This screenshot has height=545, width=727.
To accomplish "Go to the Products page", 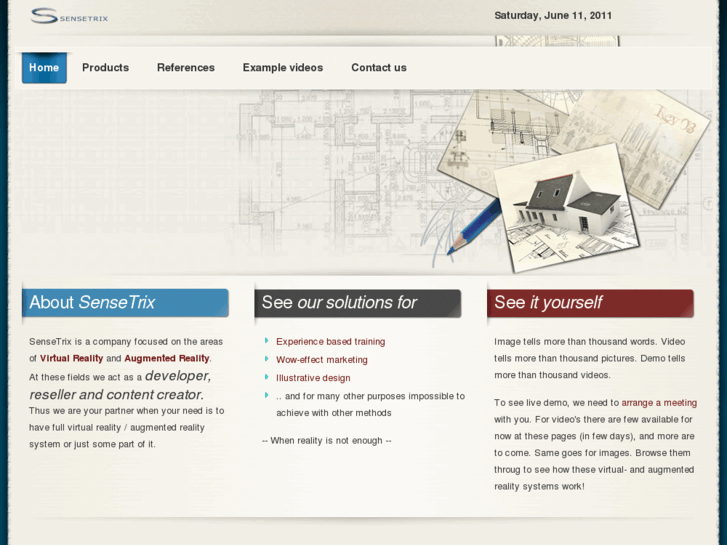I will (105, 68).
